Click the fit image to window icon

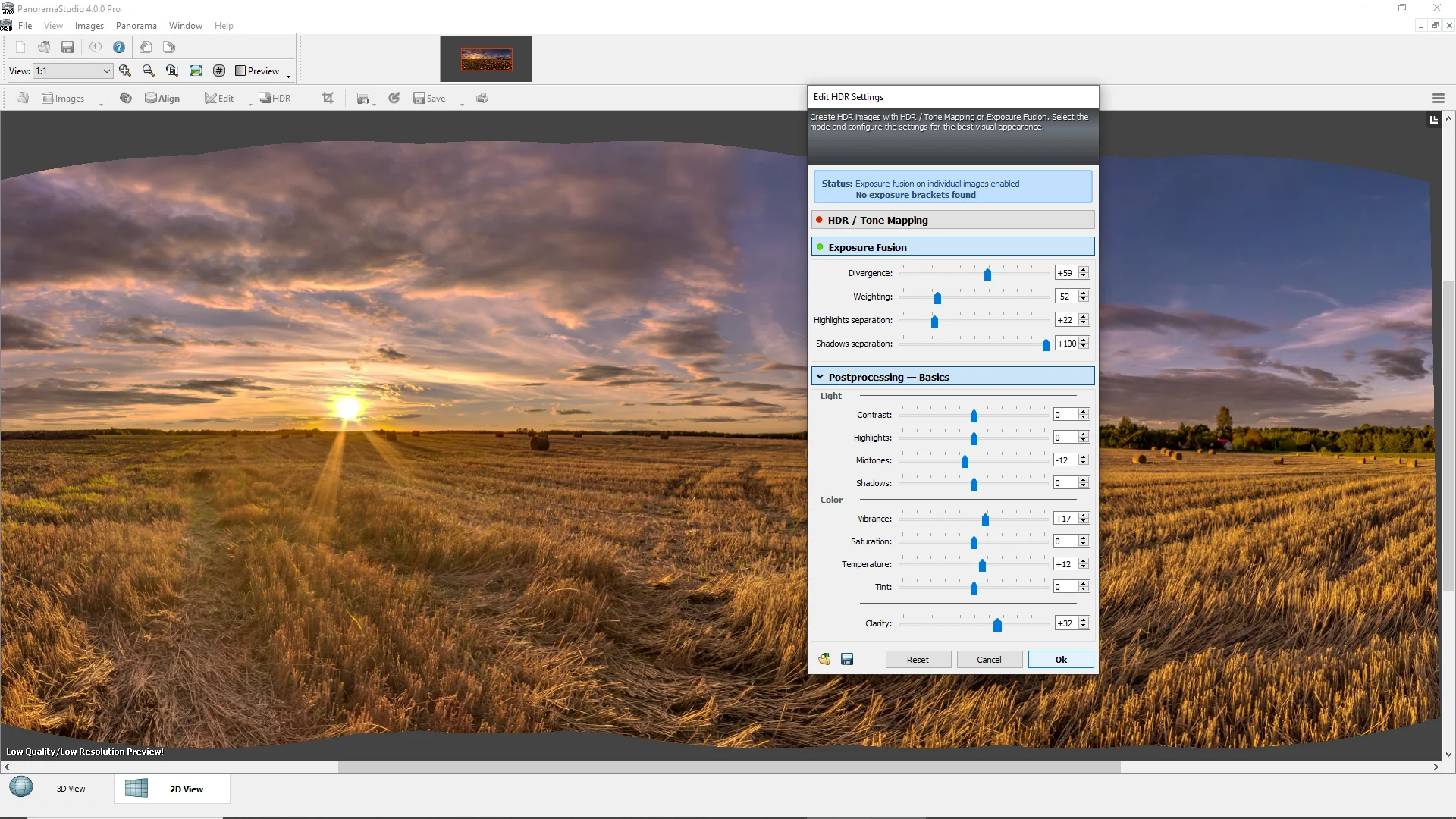click(196, 71)
